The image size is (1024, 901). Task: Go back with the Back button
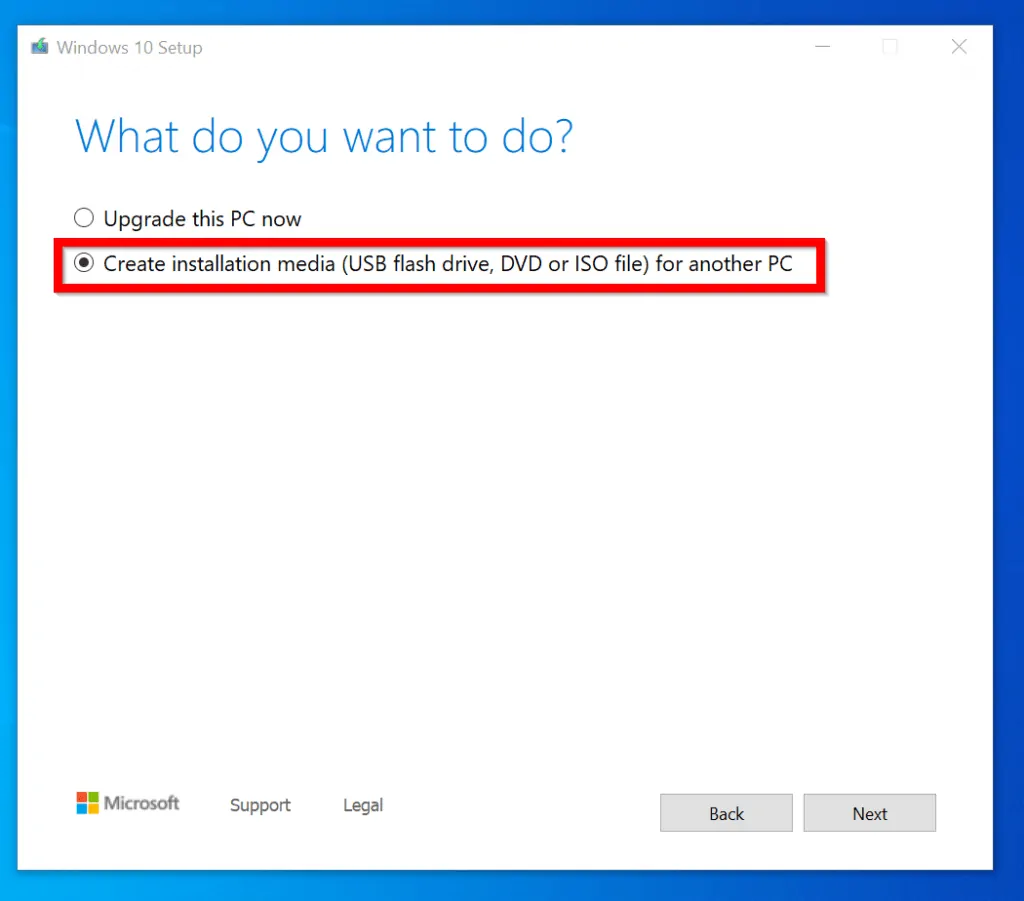click(726, 813)
